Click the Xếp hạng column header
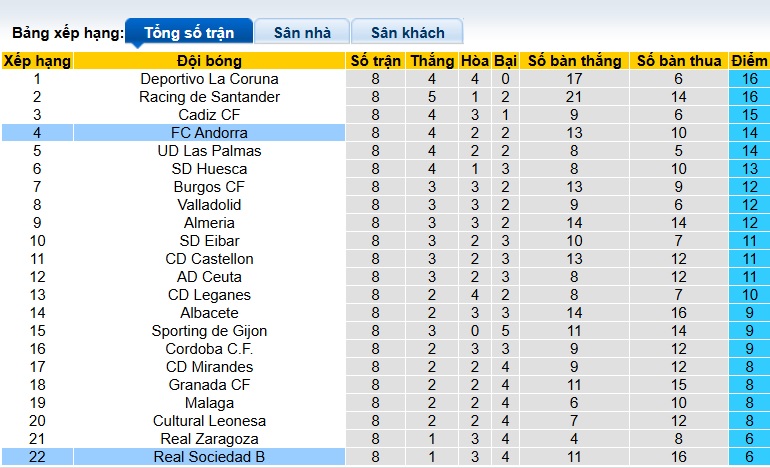The width and height of the screenshot is (770, 468). point(37,61)
